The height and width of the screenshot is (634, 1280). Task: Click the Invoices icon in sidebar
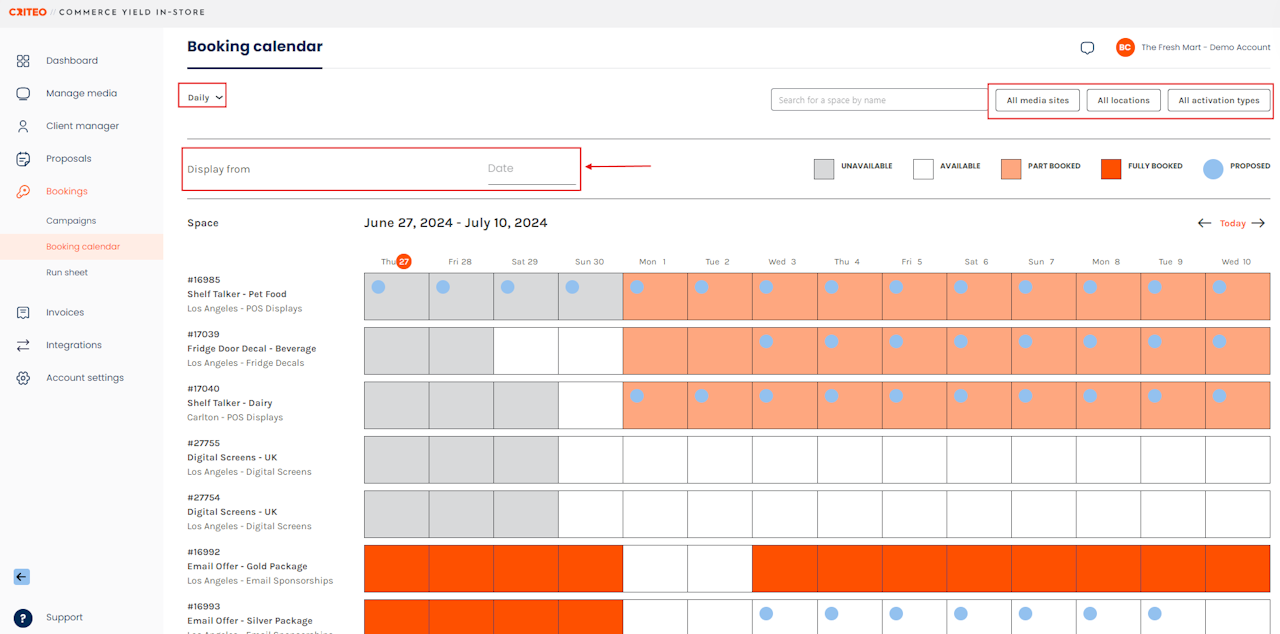23,313
